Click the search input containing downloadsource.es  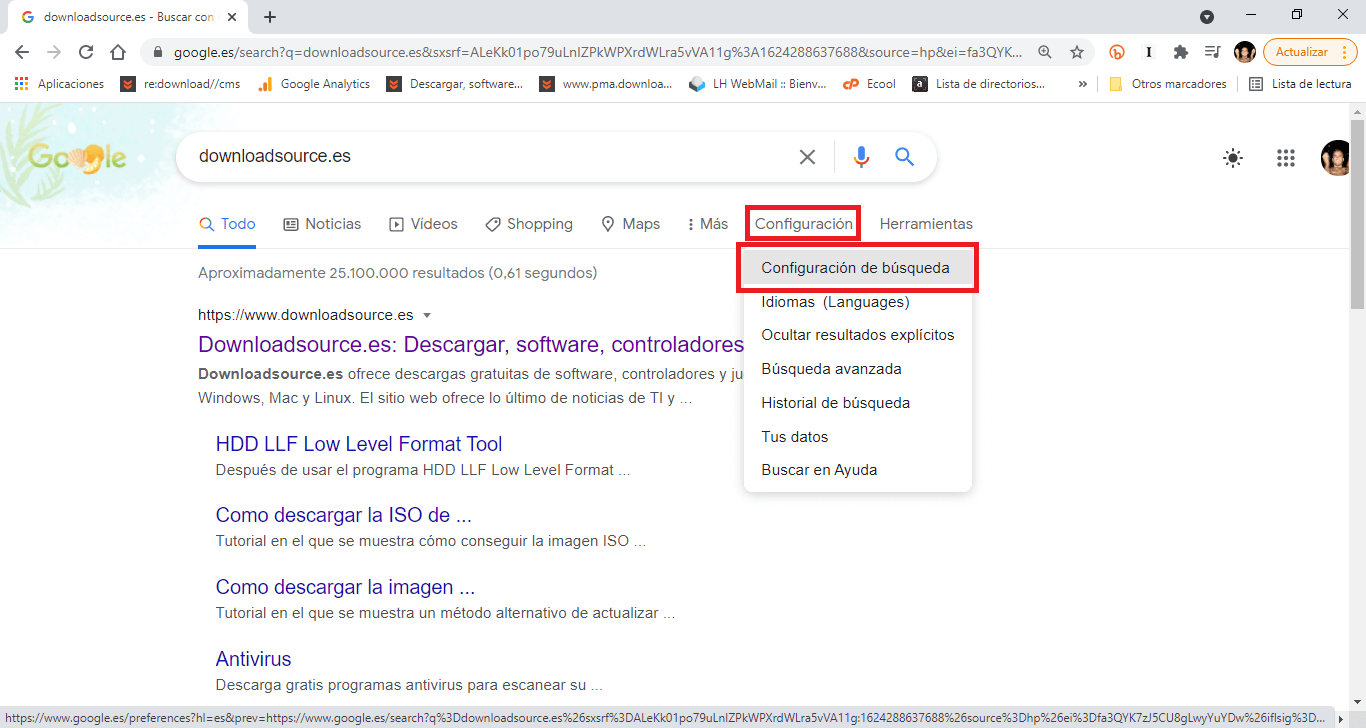[x=490, y=157]
